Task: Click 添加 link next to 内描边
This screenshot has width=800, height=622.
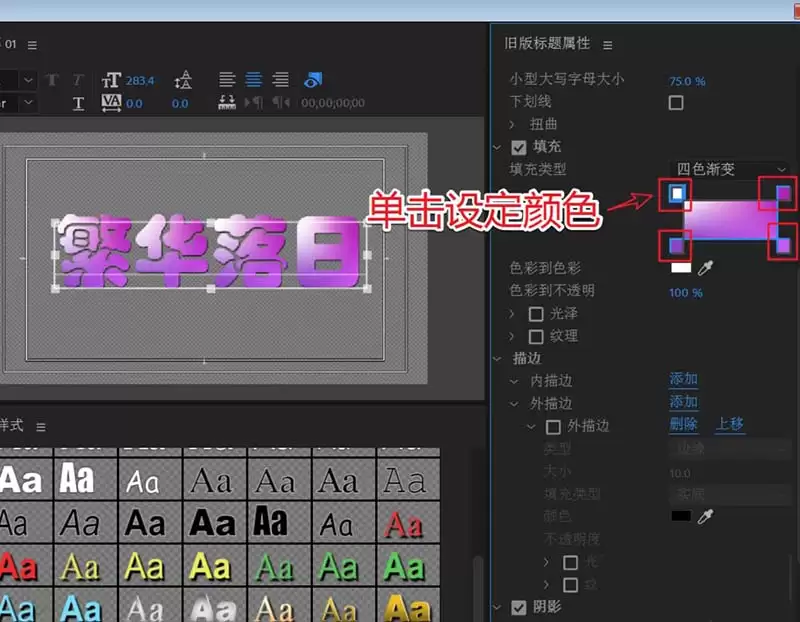Action: 683,379
